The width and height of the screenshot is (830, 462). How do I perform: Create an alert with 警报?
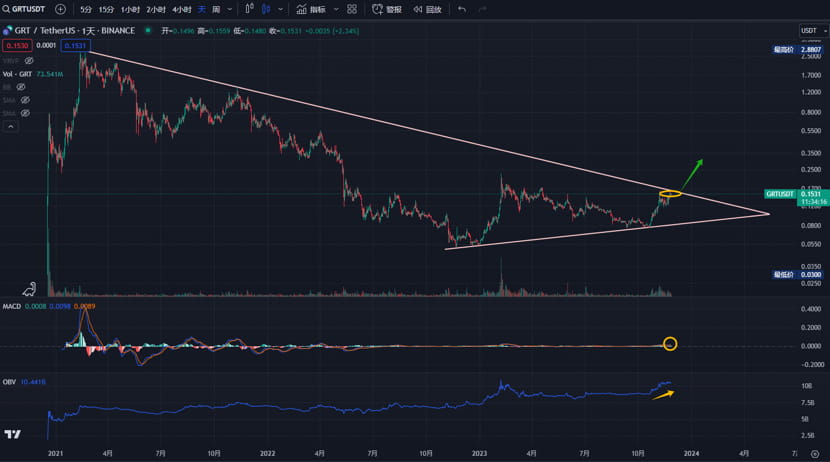pos(387,10)
